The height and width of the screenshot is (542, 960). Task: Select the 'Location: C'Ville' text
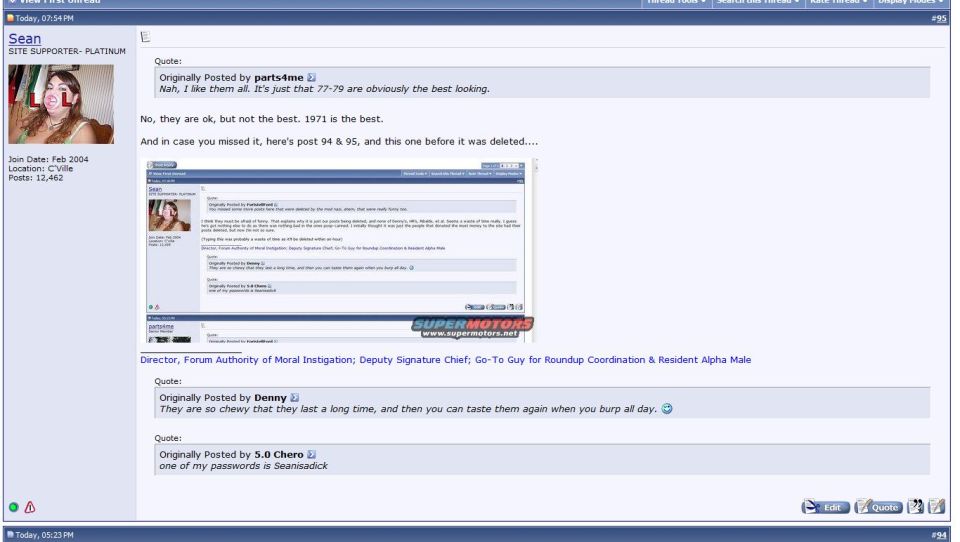40,168
